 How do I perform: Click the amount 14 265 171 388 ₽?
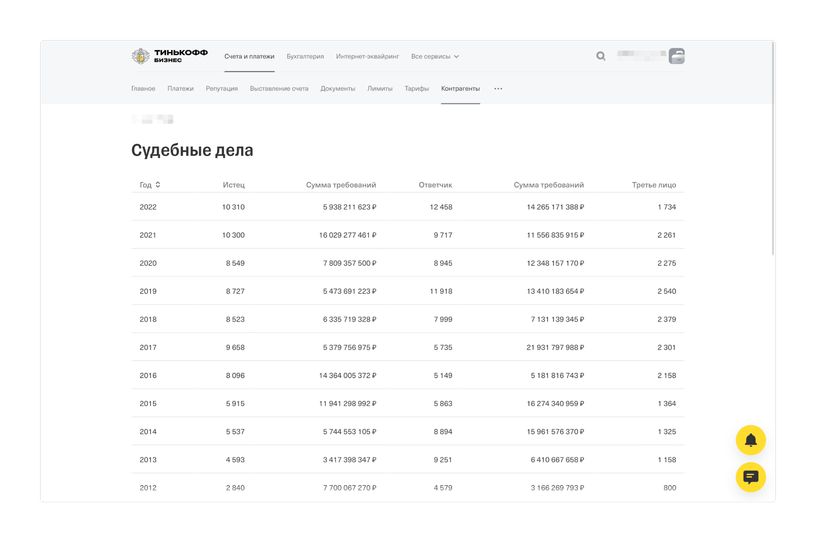pos(555,207)
